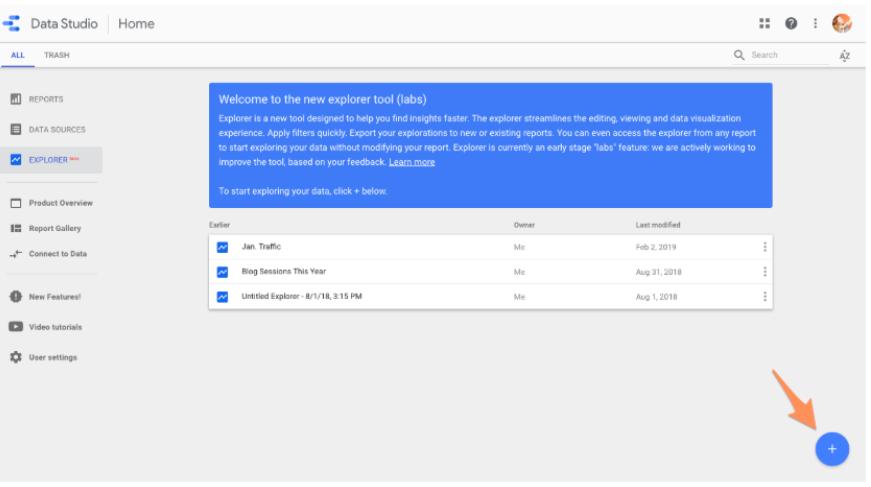Click the Video tutorials YouTube icon
Image resolution: width=871 pixels, height=487 pixels.
[16, 327]
